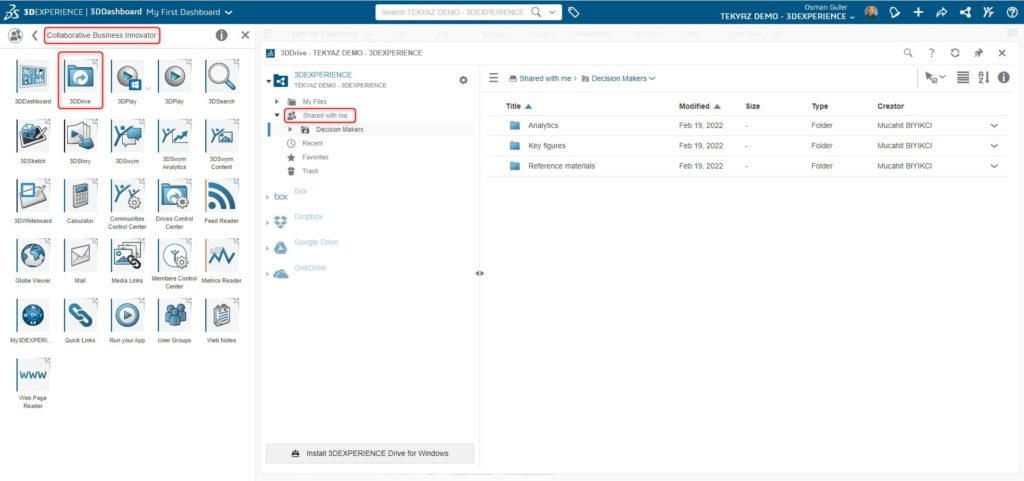Go back from Collaborative Business Innovator

click(x=35, y=35)
